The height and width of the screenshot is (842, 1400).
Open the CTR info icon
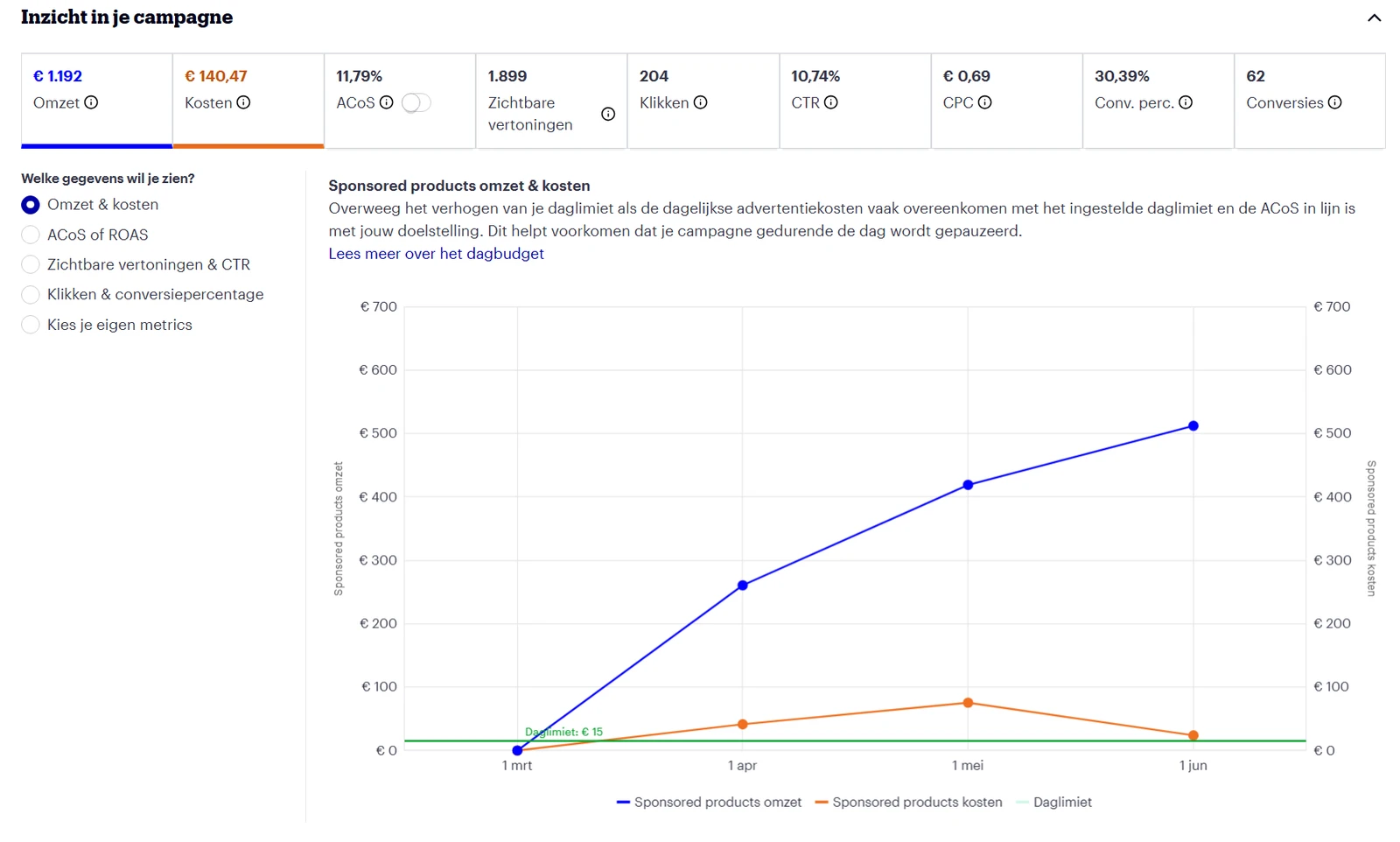click(x=831, y=102)
